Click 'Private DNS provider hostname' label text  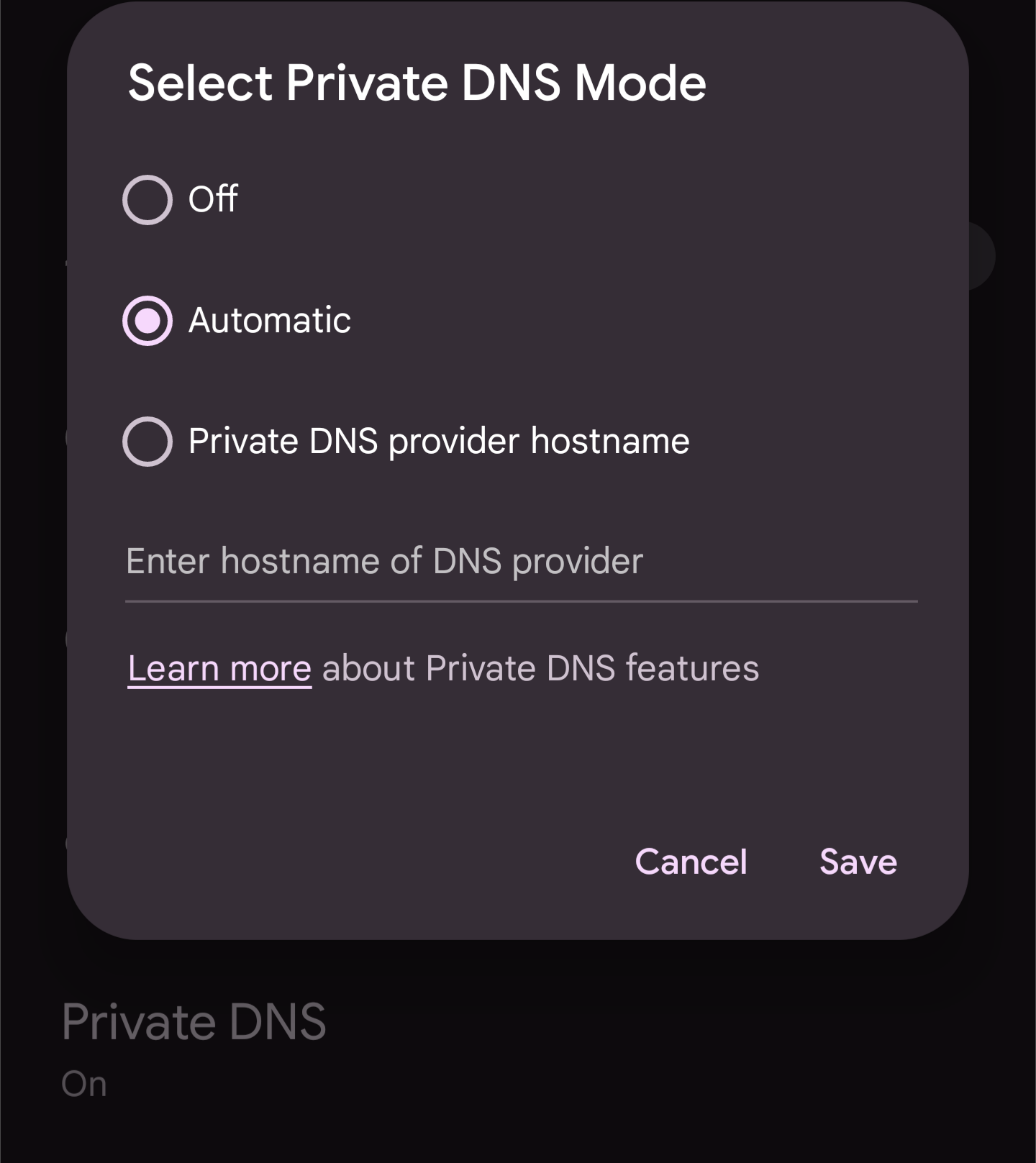(x=439, y=441)
